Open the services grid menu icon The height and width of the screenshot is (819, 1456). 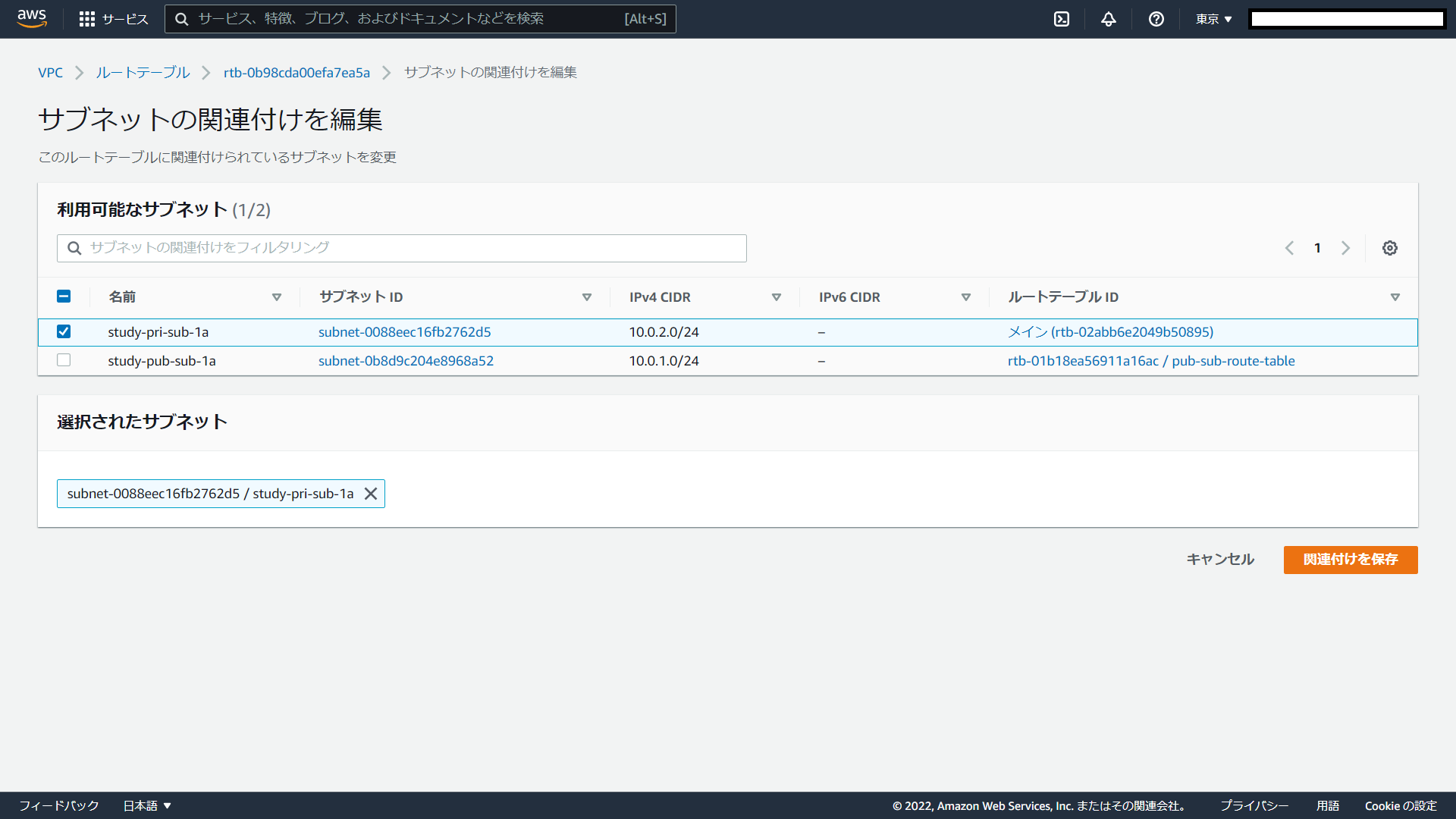tap(87, 19)
